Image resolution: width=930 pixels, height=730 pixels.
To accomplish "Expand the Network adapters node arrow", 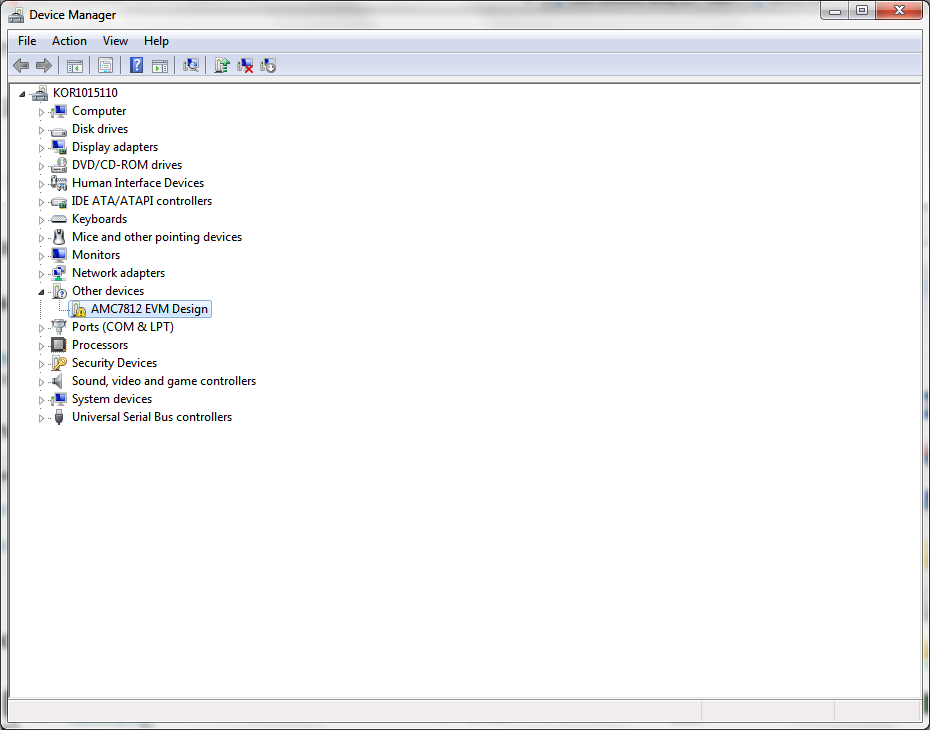I will (41, 274).
